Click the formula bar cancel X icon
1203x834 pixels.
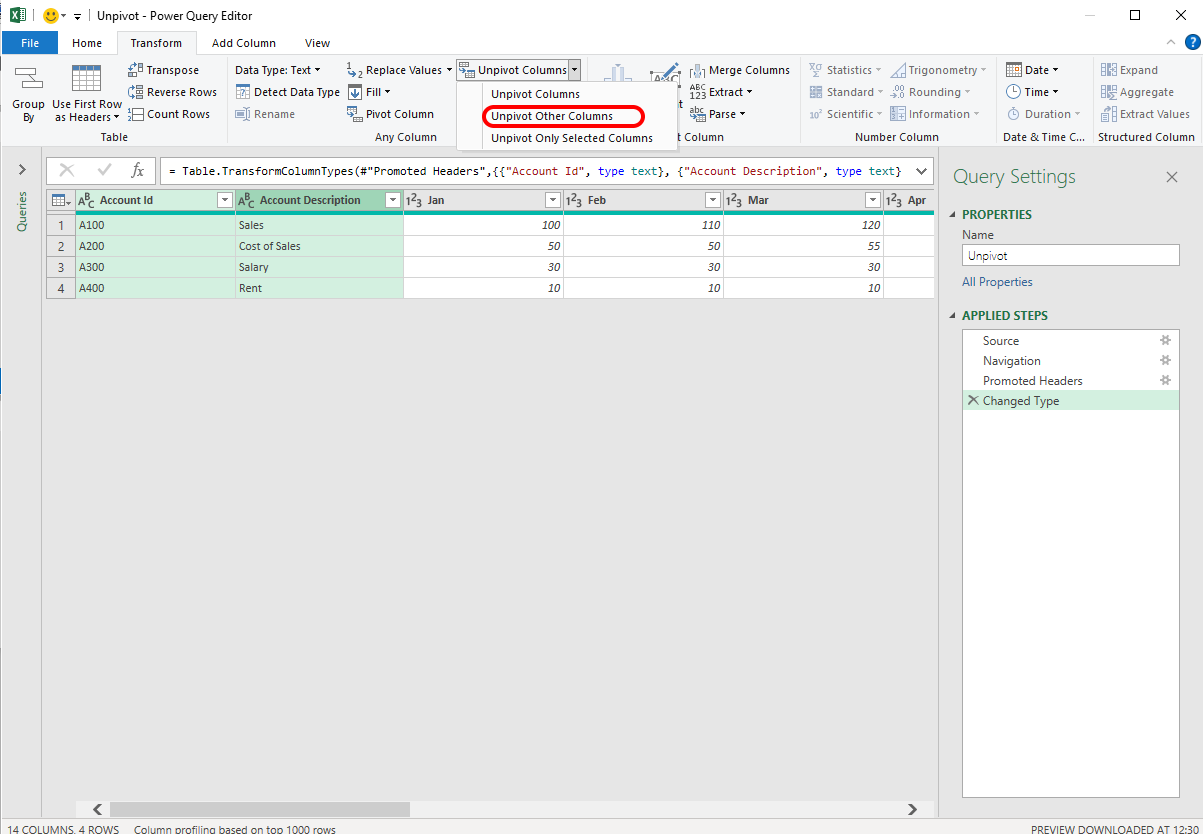[67, 171]
